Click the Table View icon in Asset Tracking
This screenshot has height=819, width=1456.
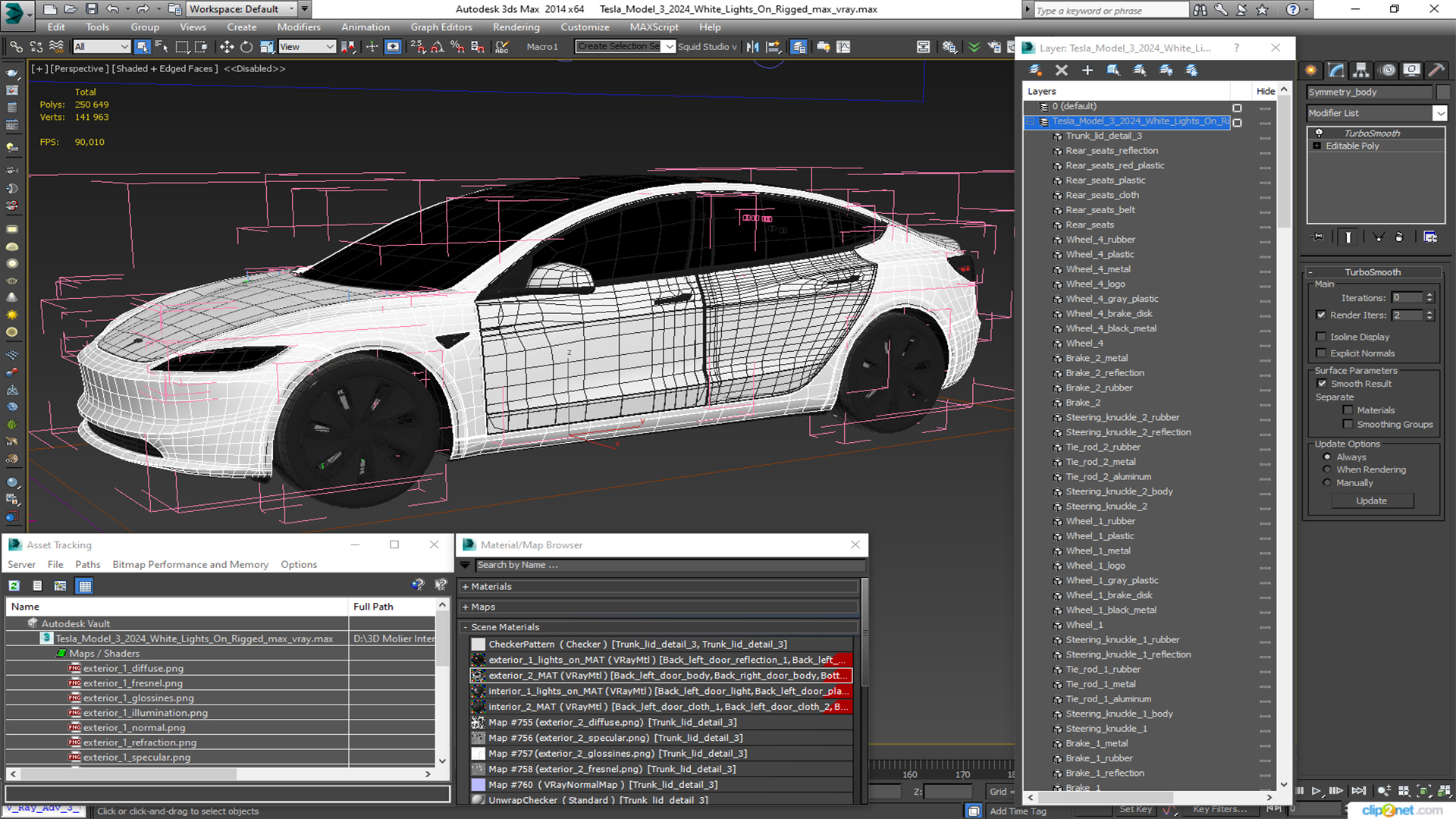[85, 585]
